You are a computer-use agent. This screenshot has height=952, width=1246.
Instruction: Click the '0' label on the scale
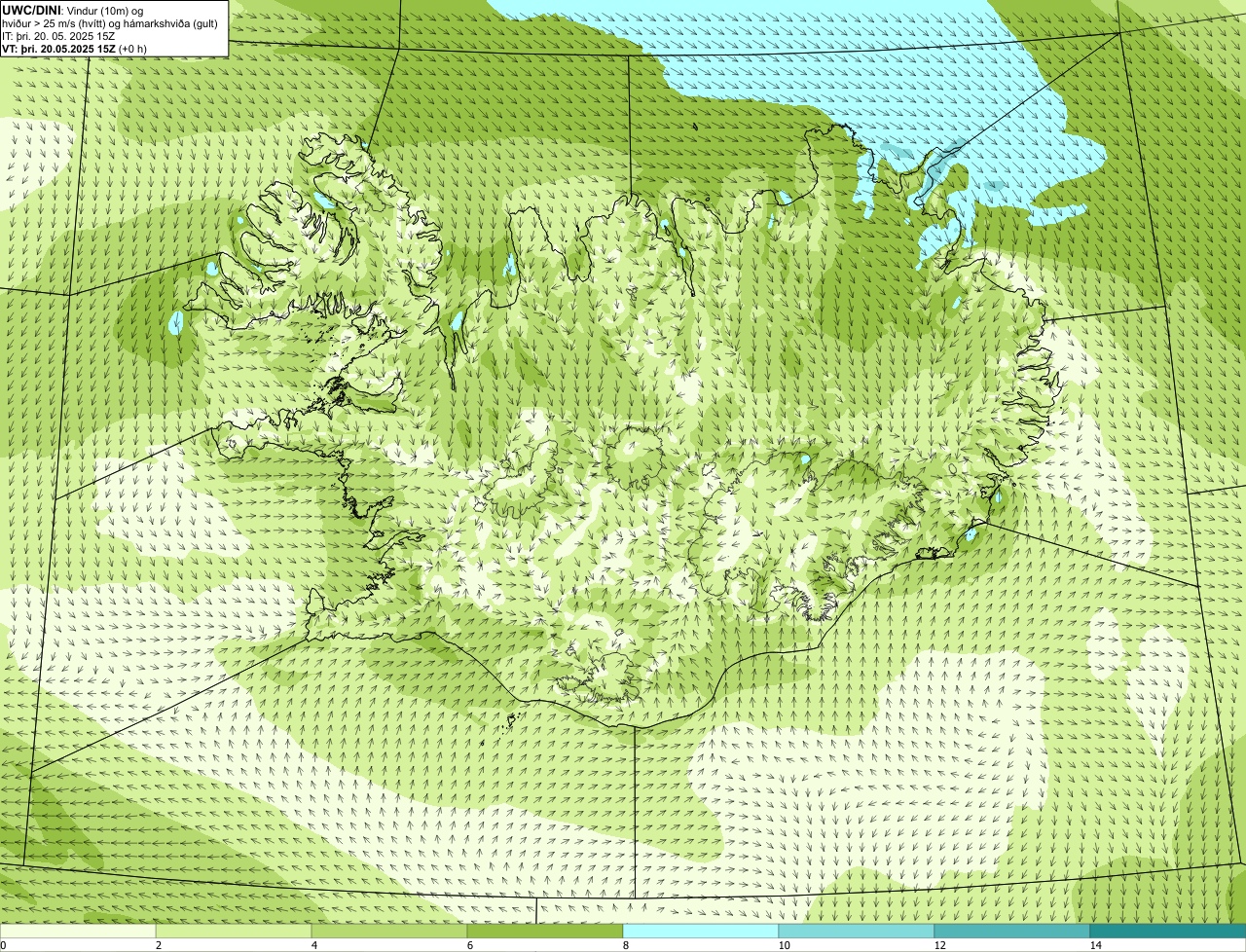pos(3,945)
